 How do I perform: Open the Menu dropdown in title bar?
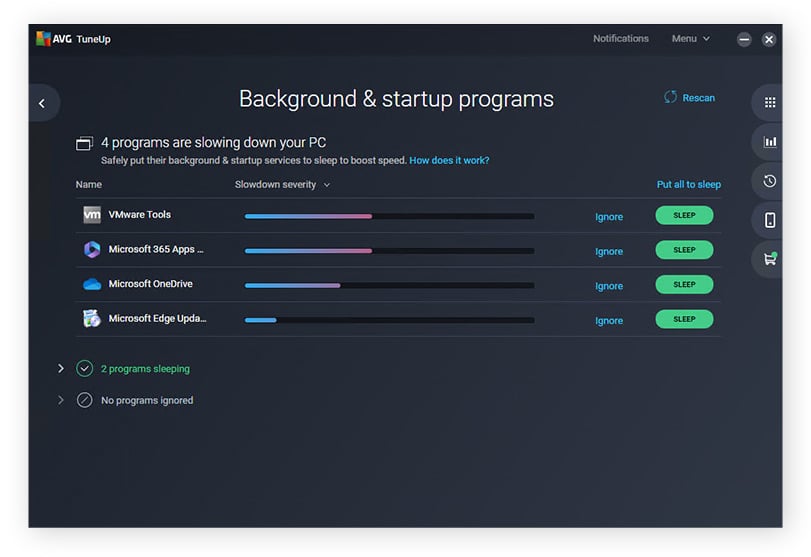(x=690, y=39)
